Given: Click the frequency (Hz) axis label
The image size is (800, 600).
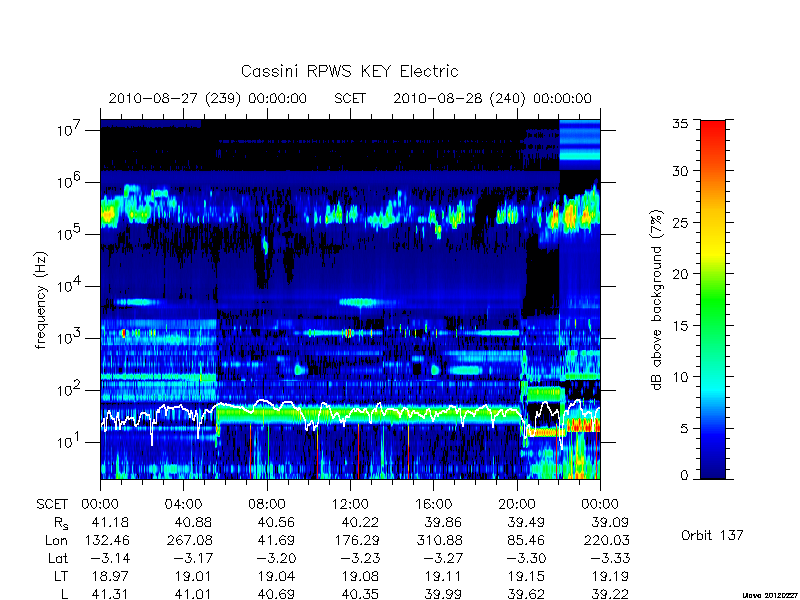Looking at the screenshot, I should tap(41, 300).
